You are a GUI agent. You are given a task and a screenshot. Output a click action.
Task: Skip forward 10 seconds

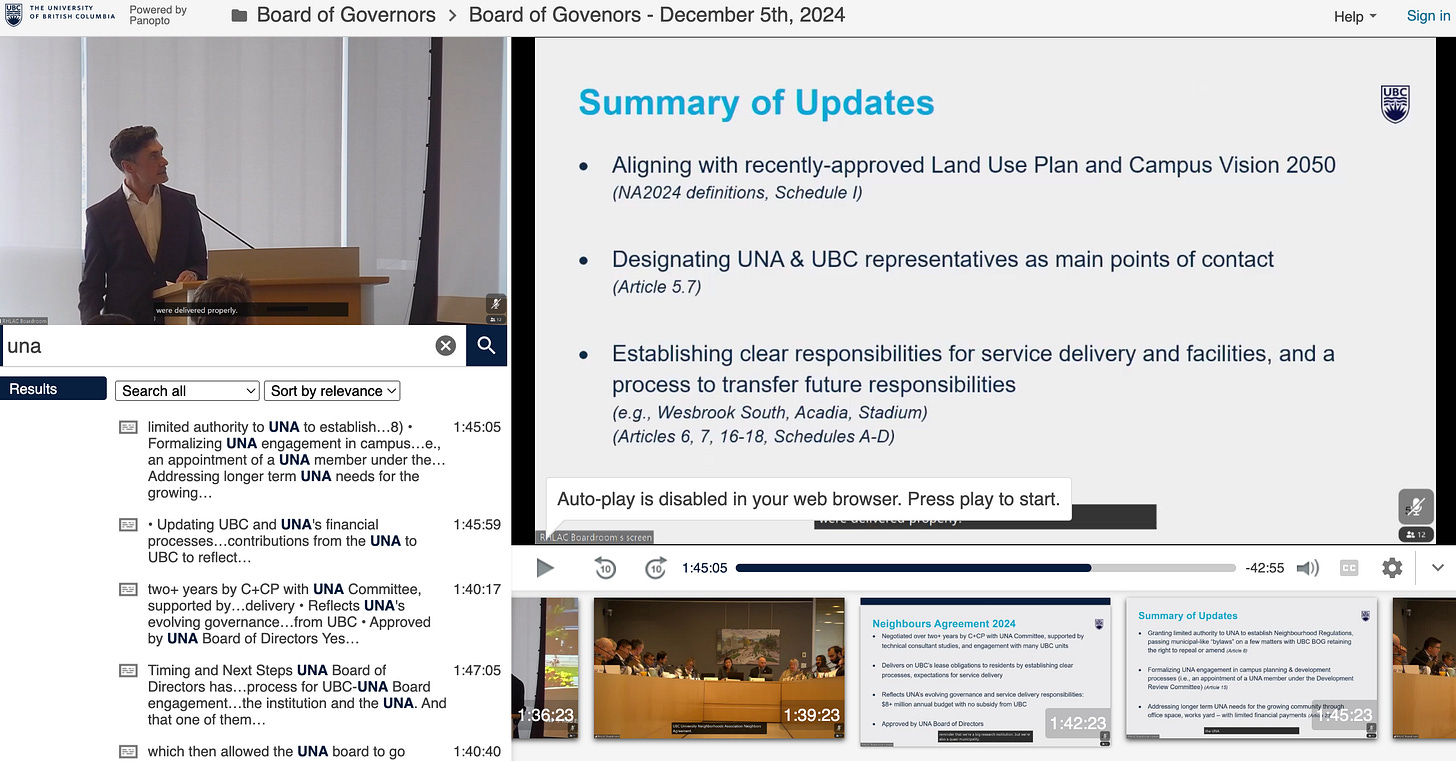655,568
